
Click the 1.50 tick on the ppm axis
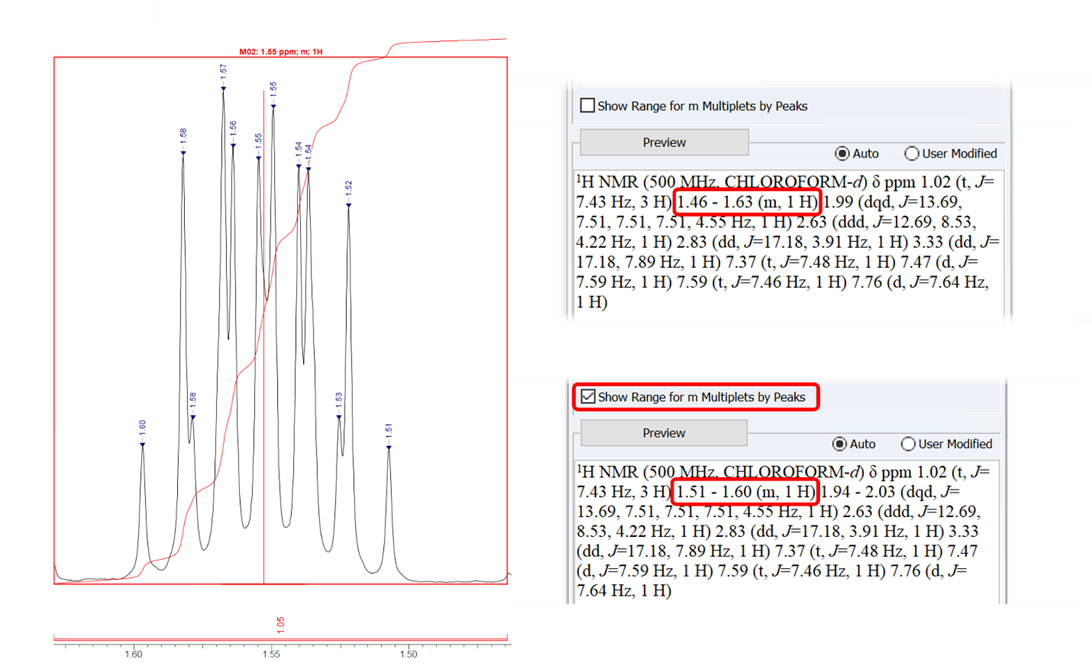[x=408, y=656]
